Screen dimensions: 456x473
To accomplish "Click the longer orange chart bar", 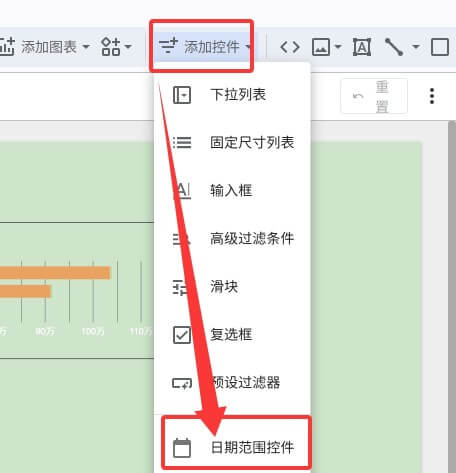I will [55, 273].
